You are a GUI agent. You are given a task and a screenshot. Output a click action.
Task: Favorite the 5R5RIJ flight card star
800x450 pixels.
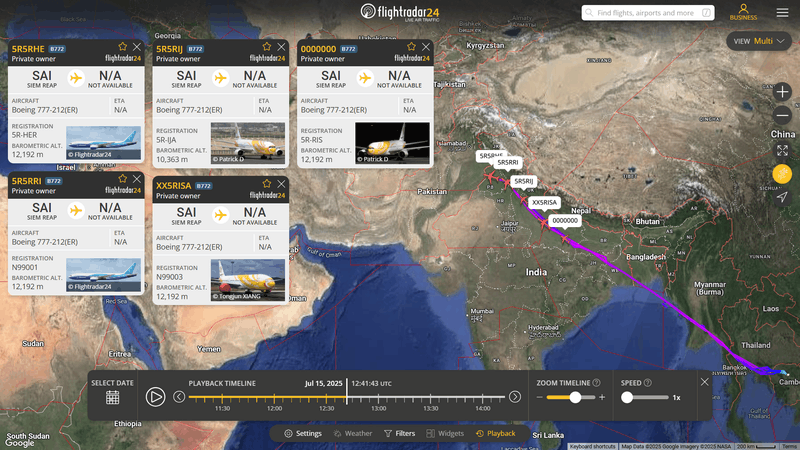[x=267, y=46]
